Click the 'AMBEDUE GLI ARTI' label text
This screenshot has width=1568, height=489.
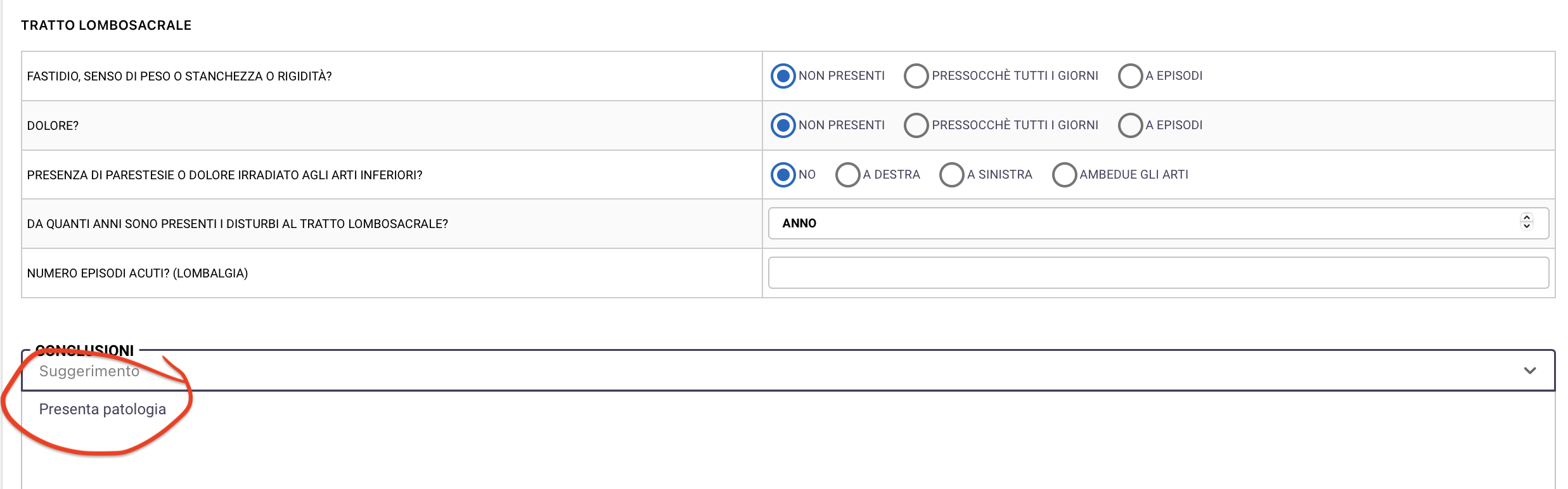coord(1134,175)
